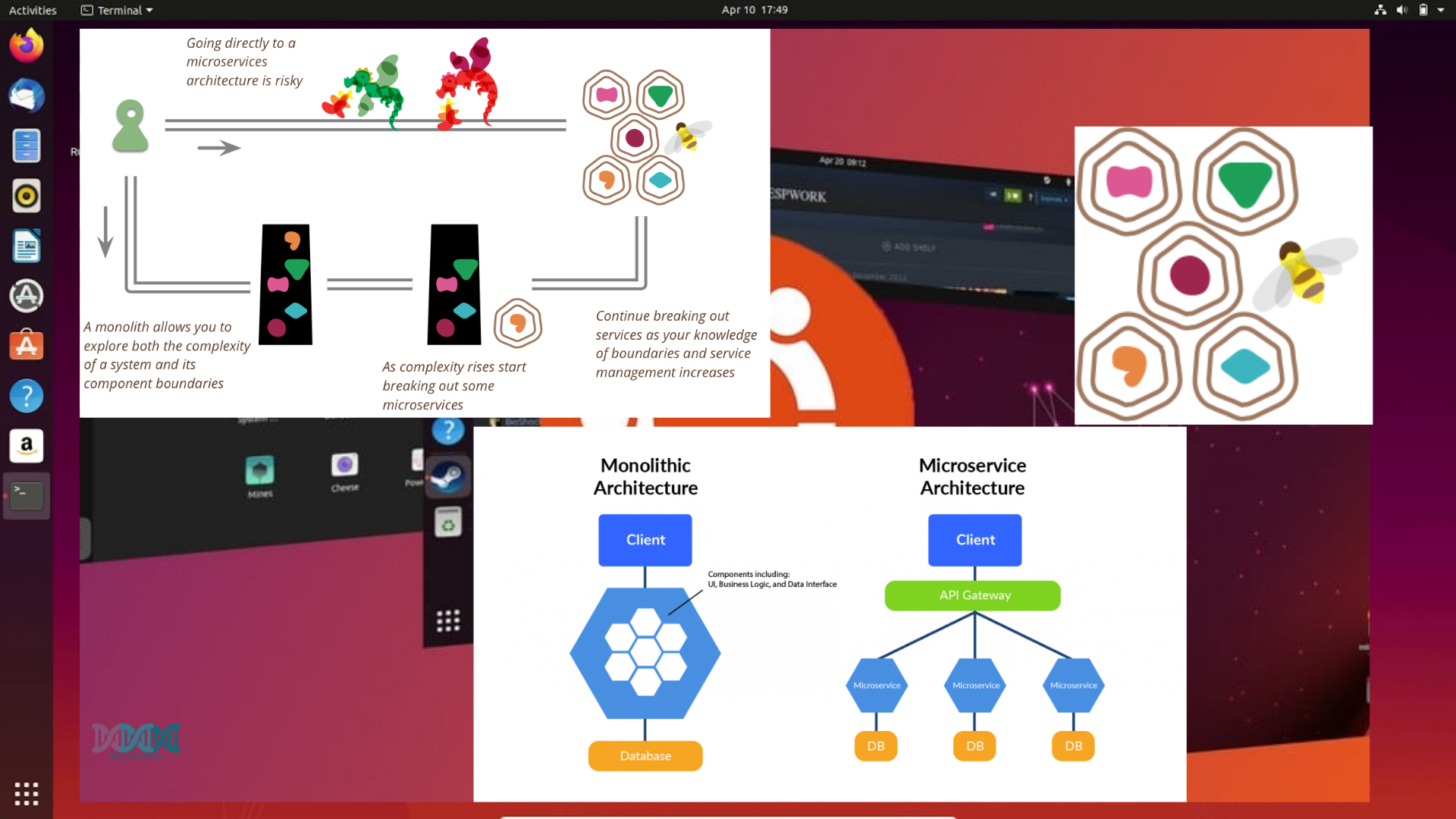1456x819 pixels.
Task: Launch Thunderbird mail from the dock
Action: (x=27, y=96)
